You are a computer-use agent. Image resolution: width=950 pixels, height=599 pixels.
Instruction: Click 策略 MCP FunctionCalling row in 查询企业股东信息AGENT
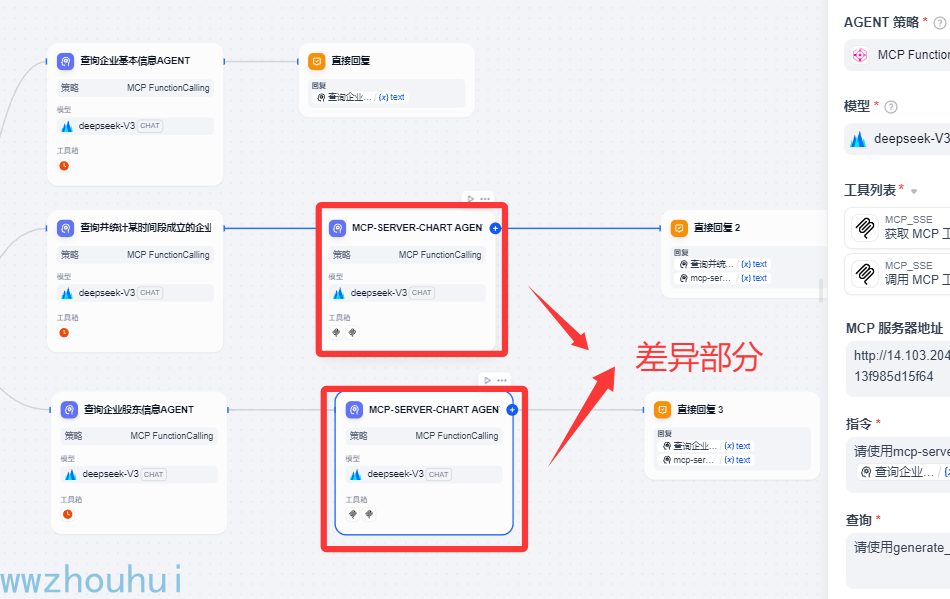(139, 436)
